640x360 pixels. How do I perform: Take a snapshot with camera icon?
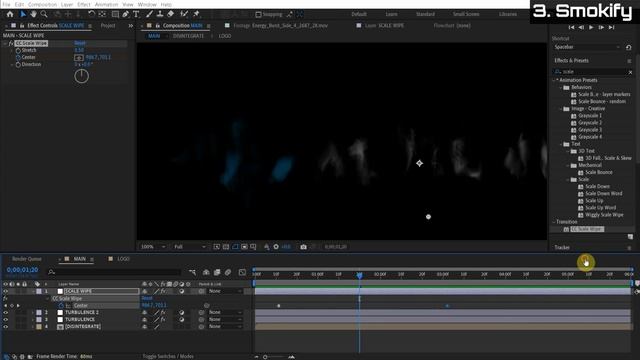303,247
